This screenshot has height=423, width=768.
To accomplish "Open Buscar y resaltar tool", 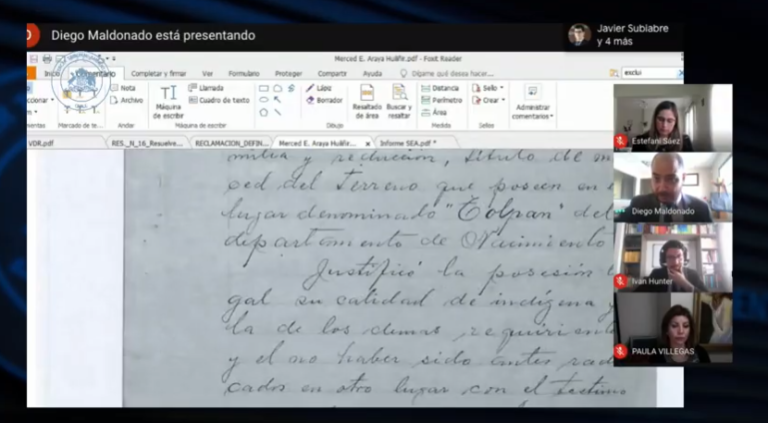I will pos(399,100).
